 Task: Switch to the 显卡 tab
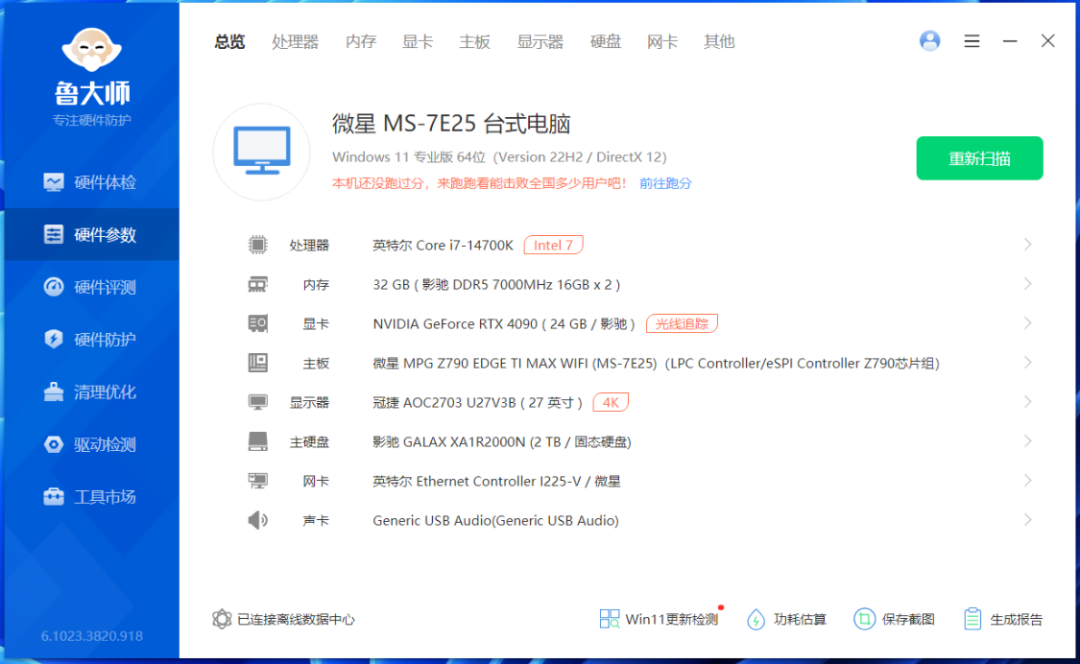[x=417, y=42]
